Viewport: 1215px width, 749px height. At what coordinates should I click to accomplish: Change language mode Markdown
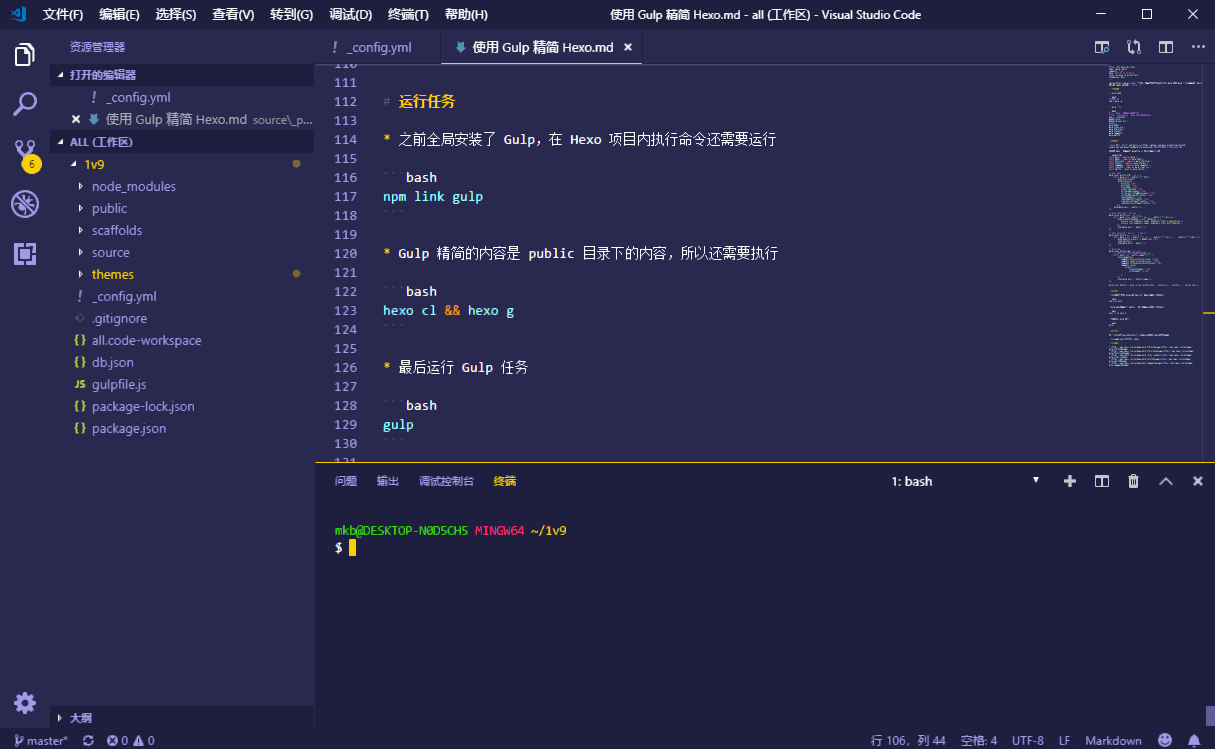click(1113, 741)
